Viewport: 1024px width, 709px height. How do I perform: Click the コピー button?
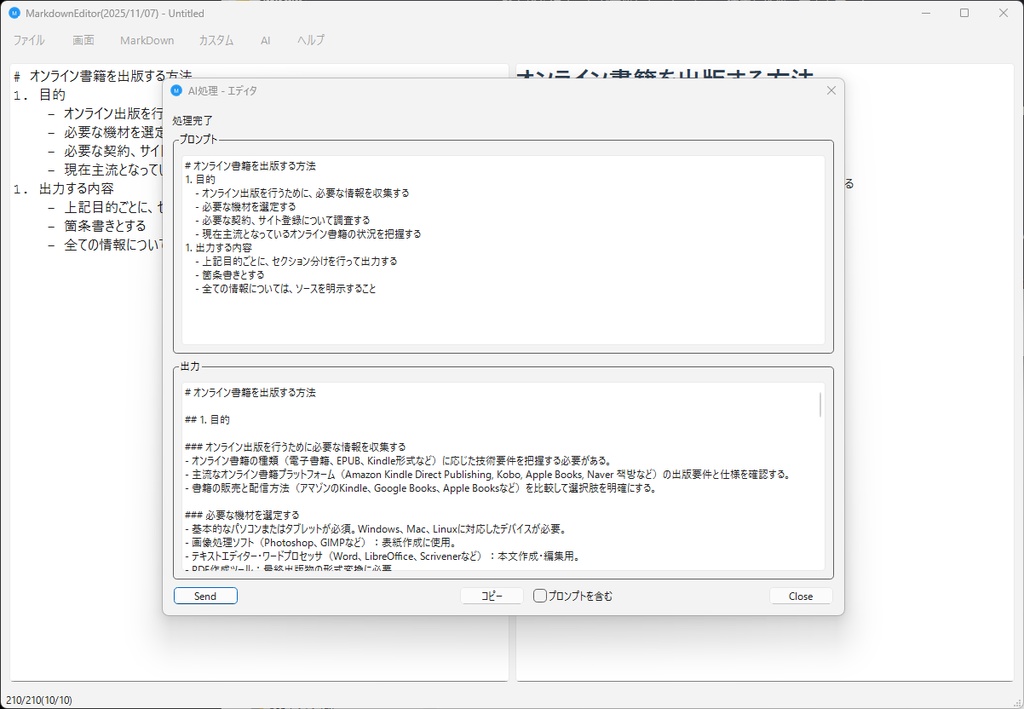pos(492,596)
